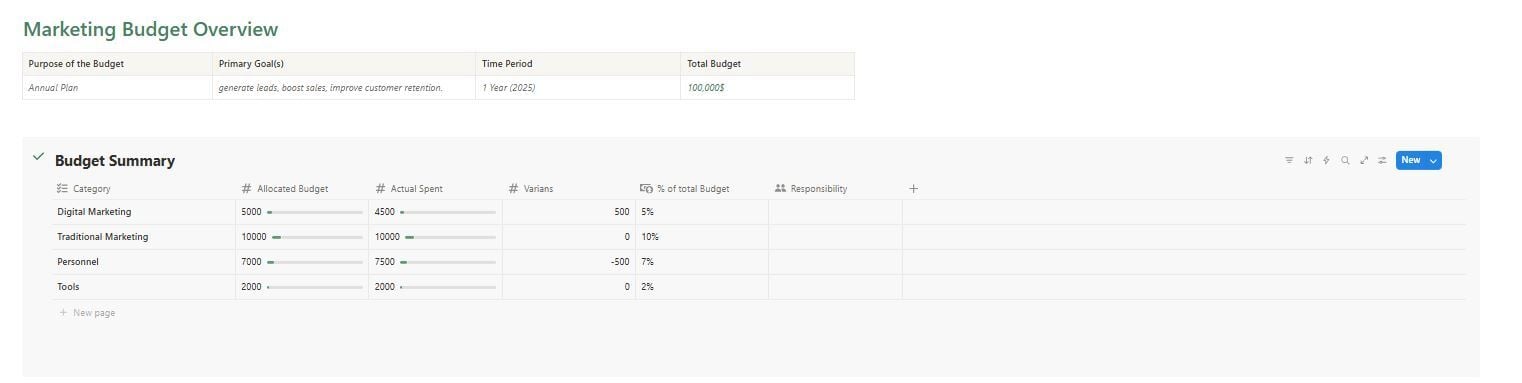Click the Traditional Marketing actual spent bar
This screenshot has height=383, width=1522.
[x=450, y=237]
